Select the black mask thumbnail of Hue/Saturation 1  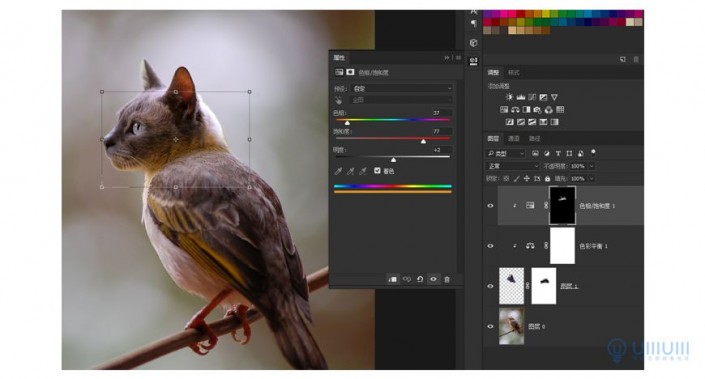pyautogui.click(x=562, y=205)
